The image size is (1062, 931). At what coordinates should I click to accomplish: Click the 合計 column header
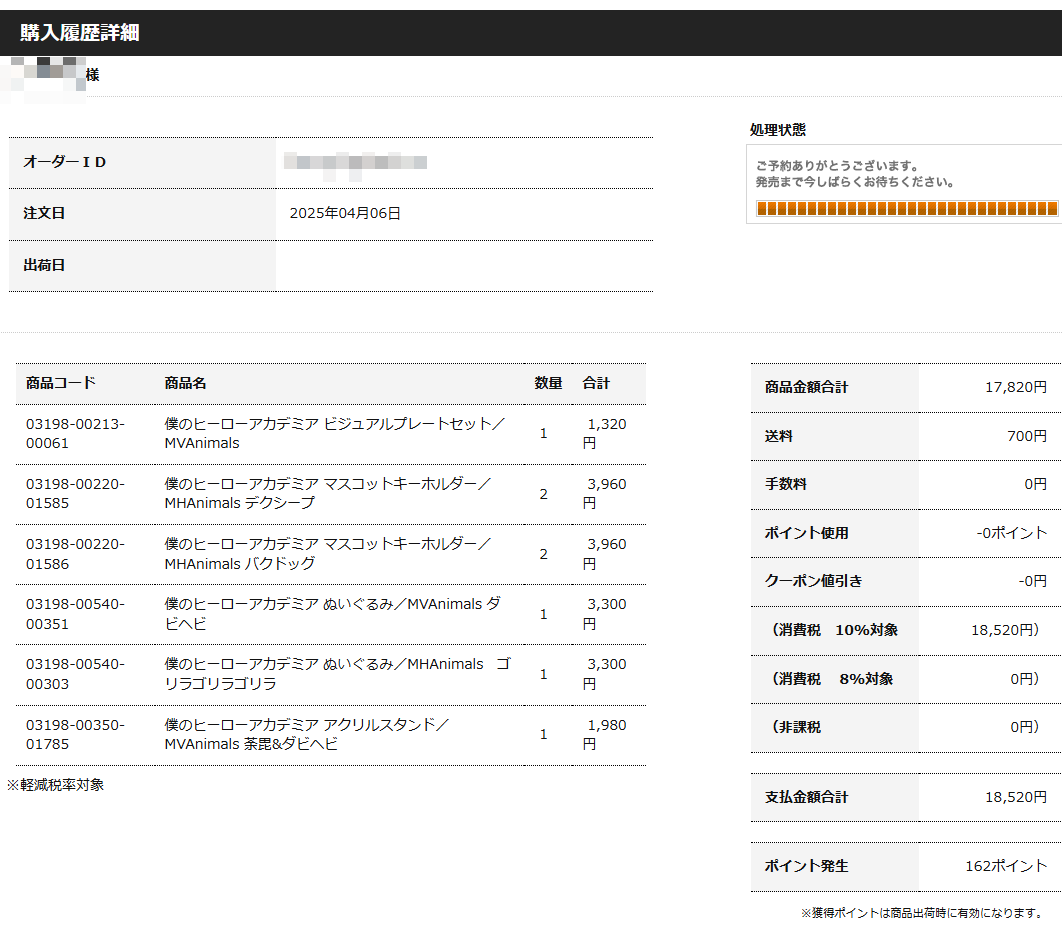(x=596, y=383)
